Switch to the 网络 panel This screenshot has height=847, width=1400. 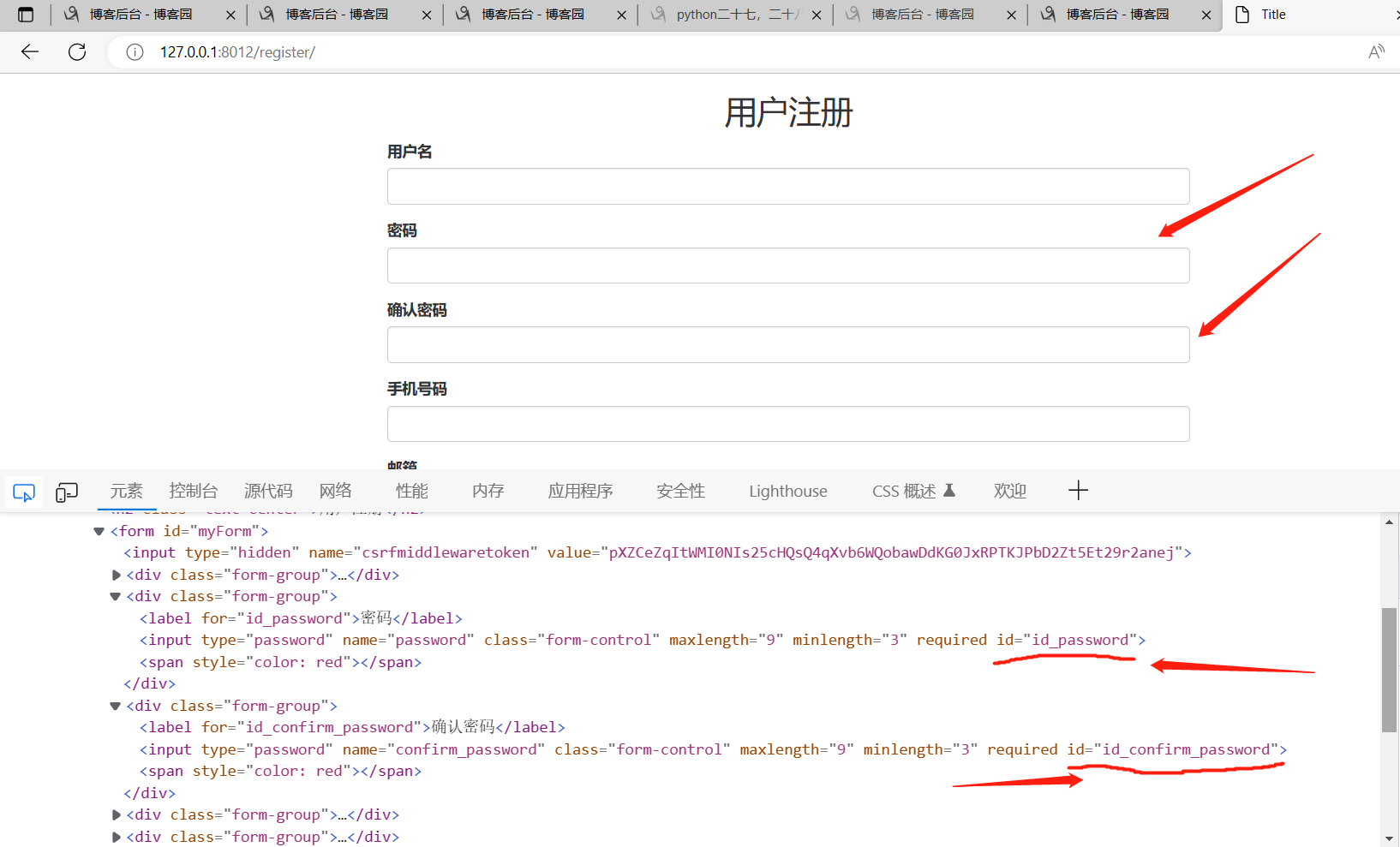click(x=336, y=491)
